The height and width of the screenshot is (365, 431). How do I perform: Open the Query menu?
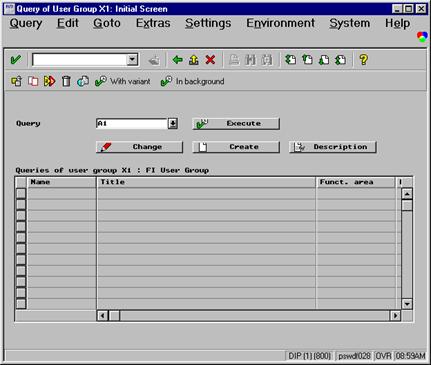(26, 23)
